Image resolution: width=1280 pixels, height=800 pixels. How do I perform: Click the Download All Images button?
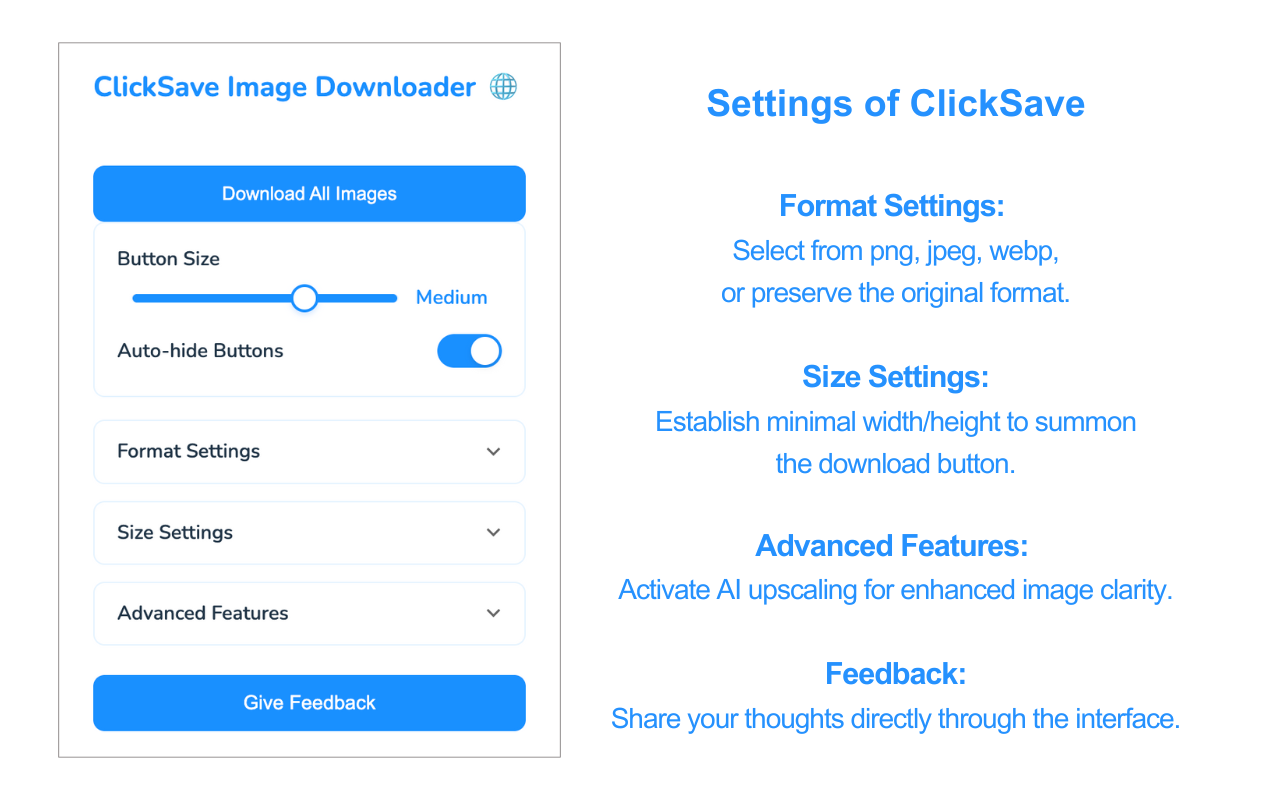click(x=309, y=193)
